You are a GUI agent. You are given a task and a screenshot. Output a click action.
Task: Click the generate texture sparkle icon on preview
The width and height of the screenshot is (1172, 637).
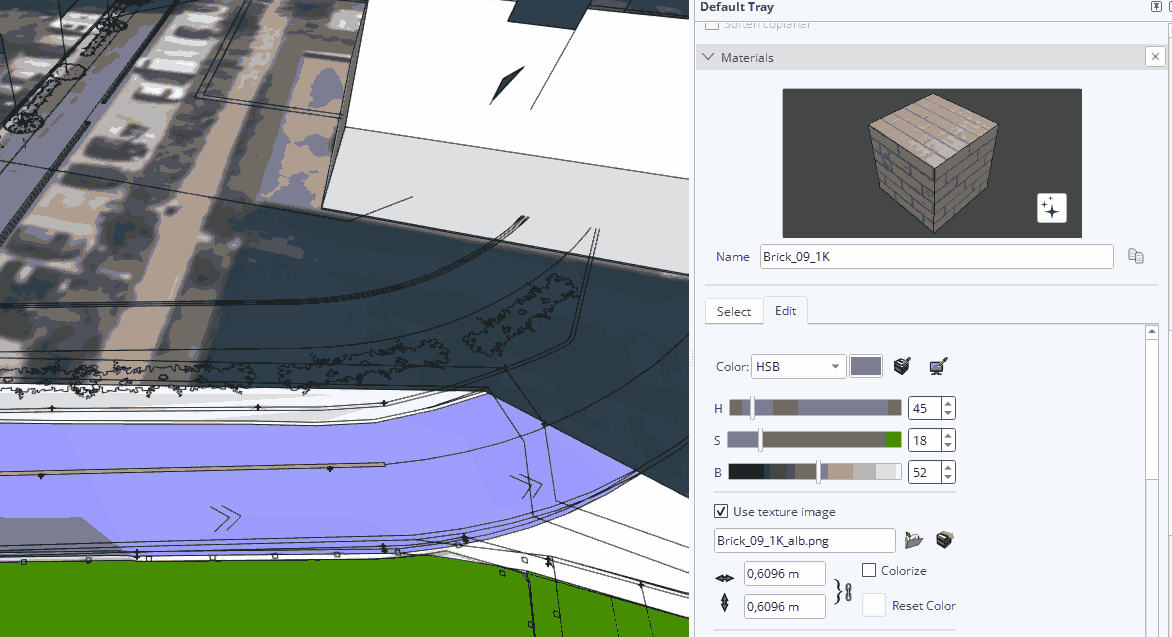point(1052,209)
